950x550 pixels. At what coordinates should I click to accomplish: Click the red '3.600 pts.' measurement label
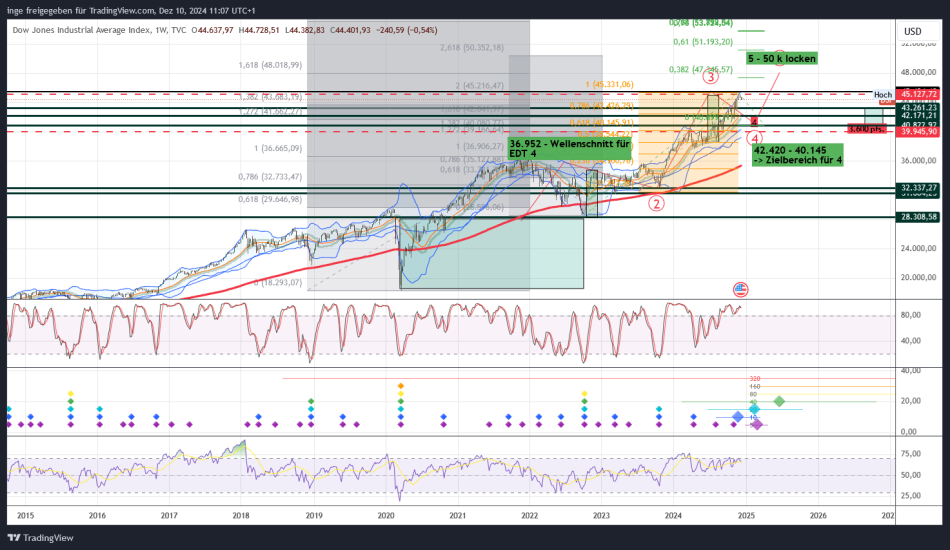(x=864, y=129)
